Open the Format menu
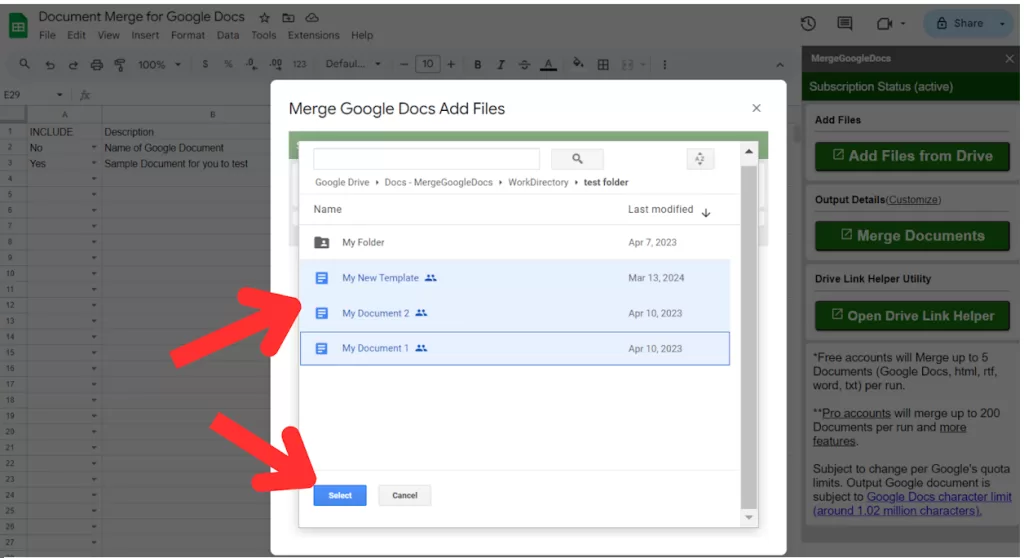The height and width of the screenshot is (558, 1024). coord(188,35)
